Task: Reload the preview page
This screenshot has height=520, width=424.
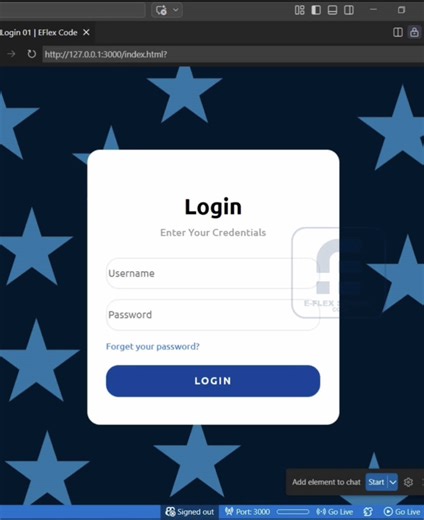Action: tap(31, 54)
